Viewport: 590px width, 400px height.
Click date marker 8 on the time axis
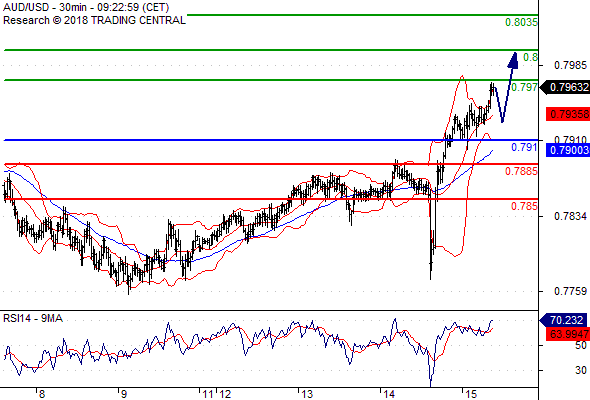[42, 394]
